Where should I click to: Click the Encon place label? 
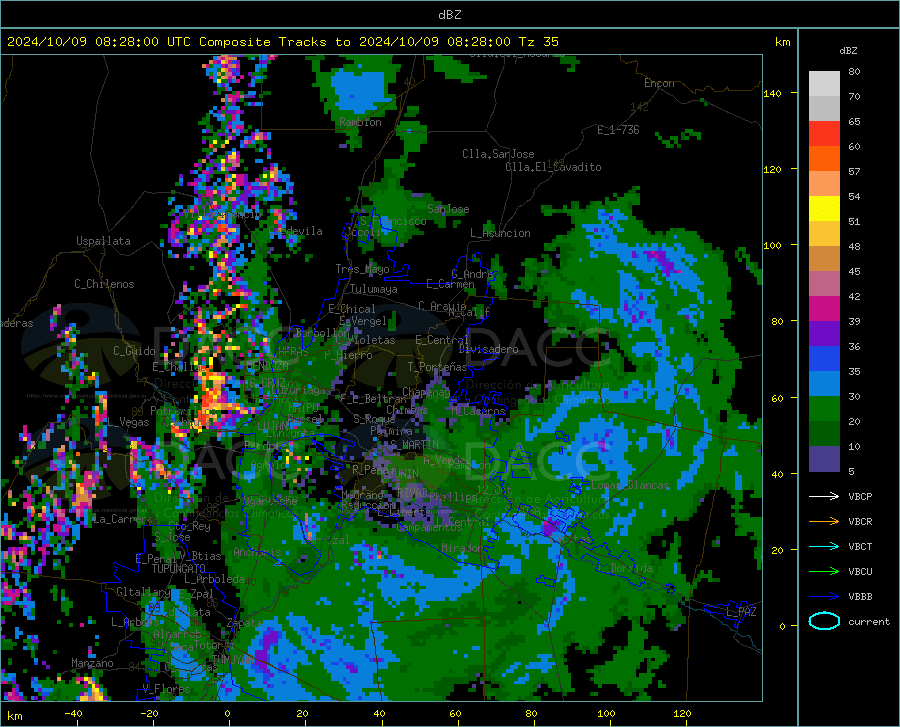pos(659,83)
